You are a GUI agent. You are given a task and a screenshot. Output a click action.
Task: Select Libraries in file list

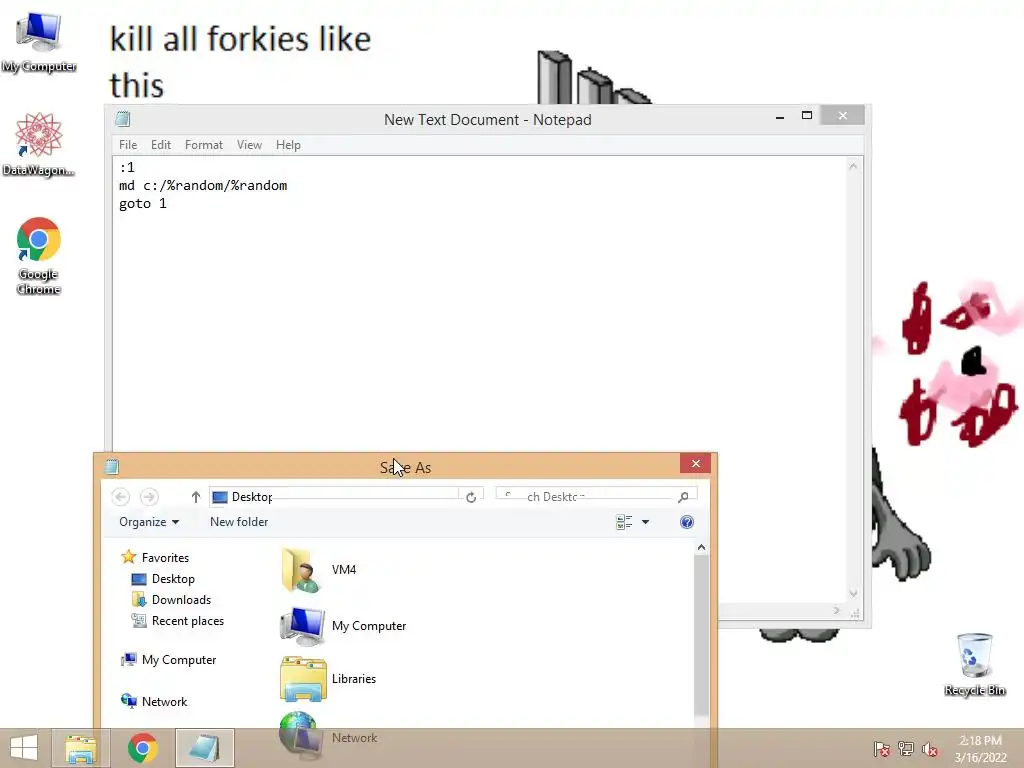[328, 679]
